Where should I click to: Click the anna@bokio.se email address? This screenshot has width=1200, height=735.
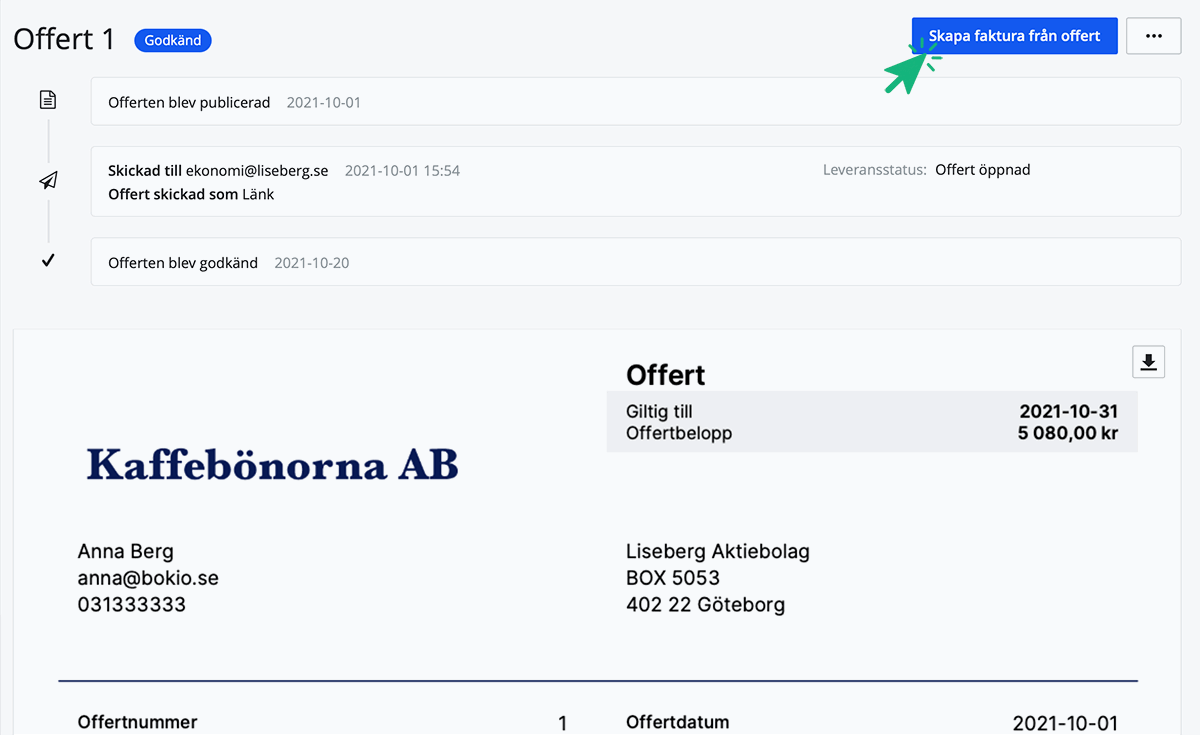[x=148, y=578]
